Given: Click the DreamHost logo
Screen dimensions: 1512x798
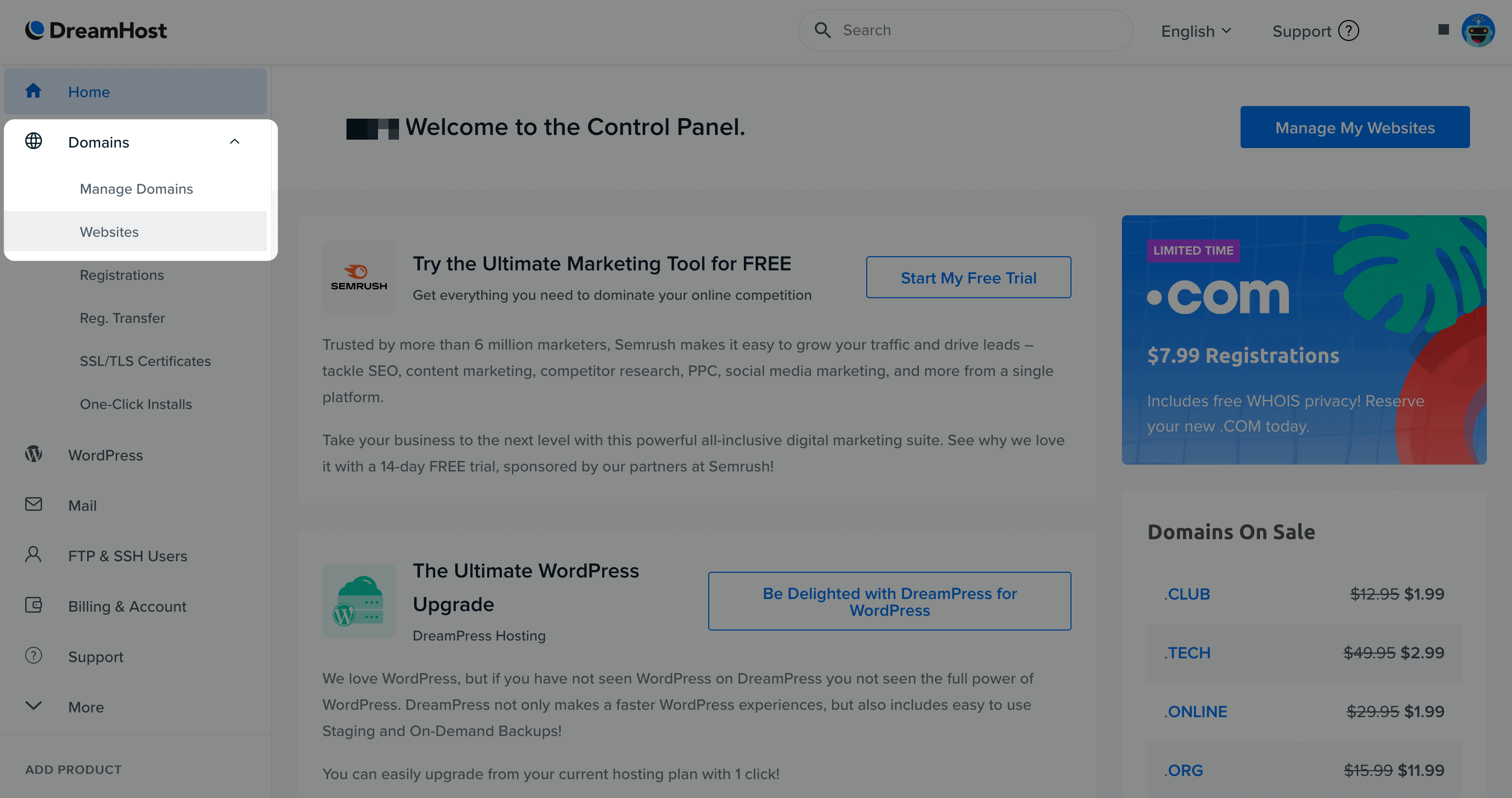Looking at the screenshot, I should [x=96, y=30].
